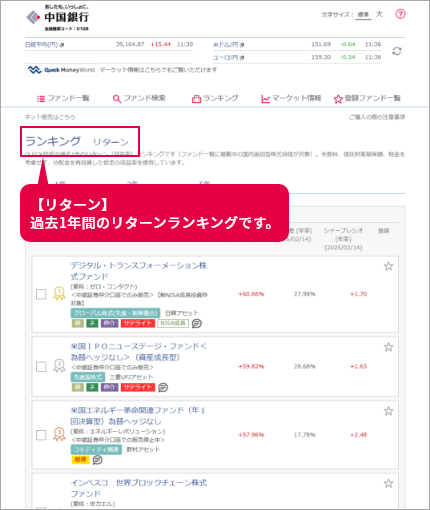Click ご購入の際の注意事項 link
The image size is (430, 510).
tap(377, 117)
